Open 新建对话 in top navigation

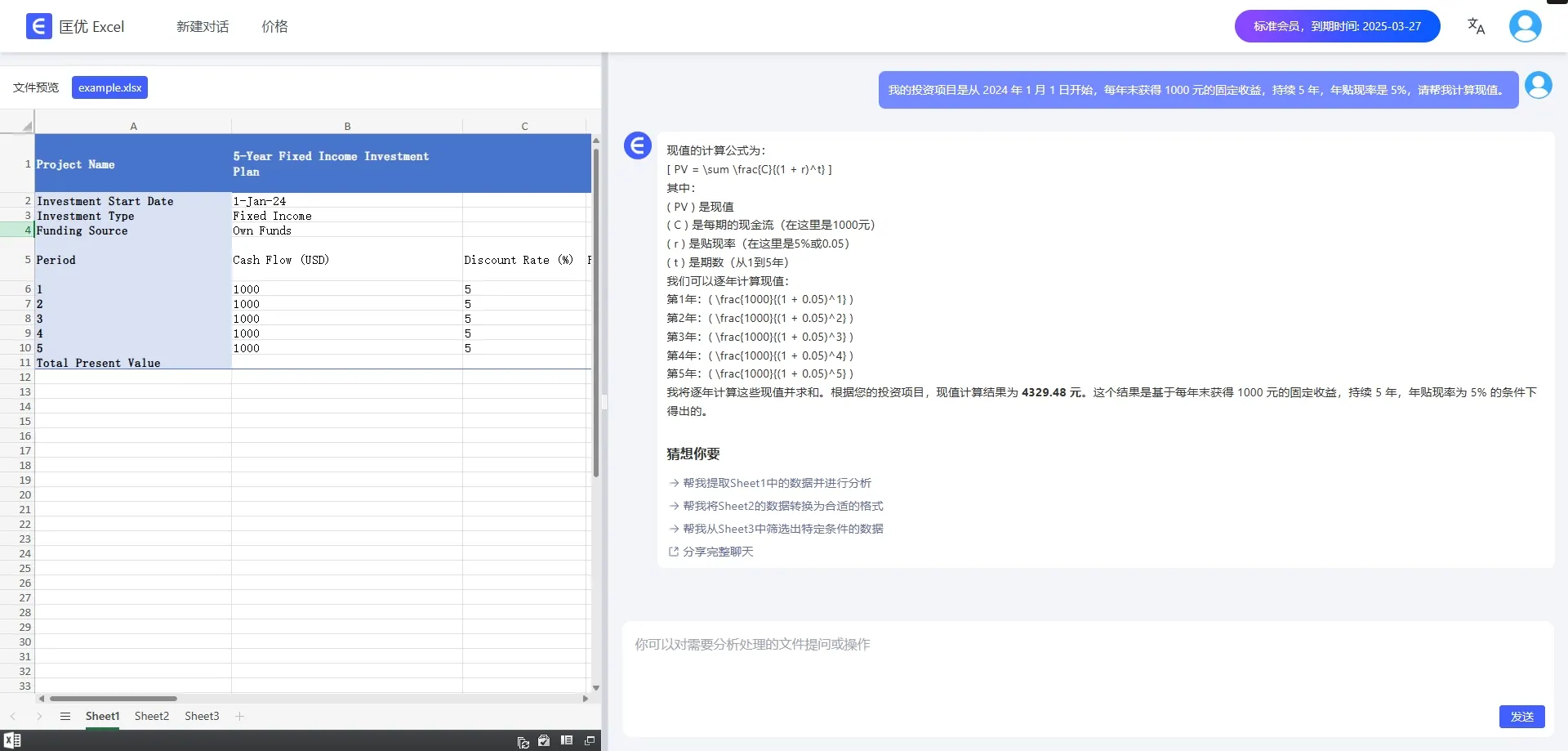pos(203,26)
